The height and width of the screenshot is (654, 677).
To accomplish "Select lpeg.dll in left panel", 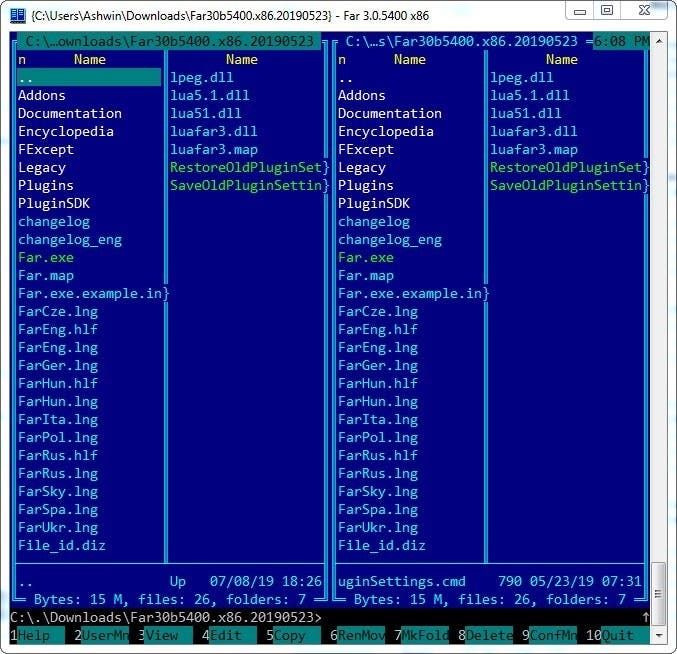I will [x=202, y=78].
